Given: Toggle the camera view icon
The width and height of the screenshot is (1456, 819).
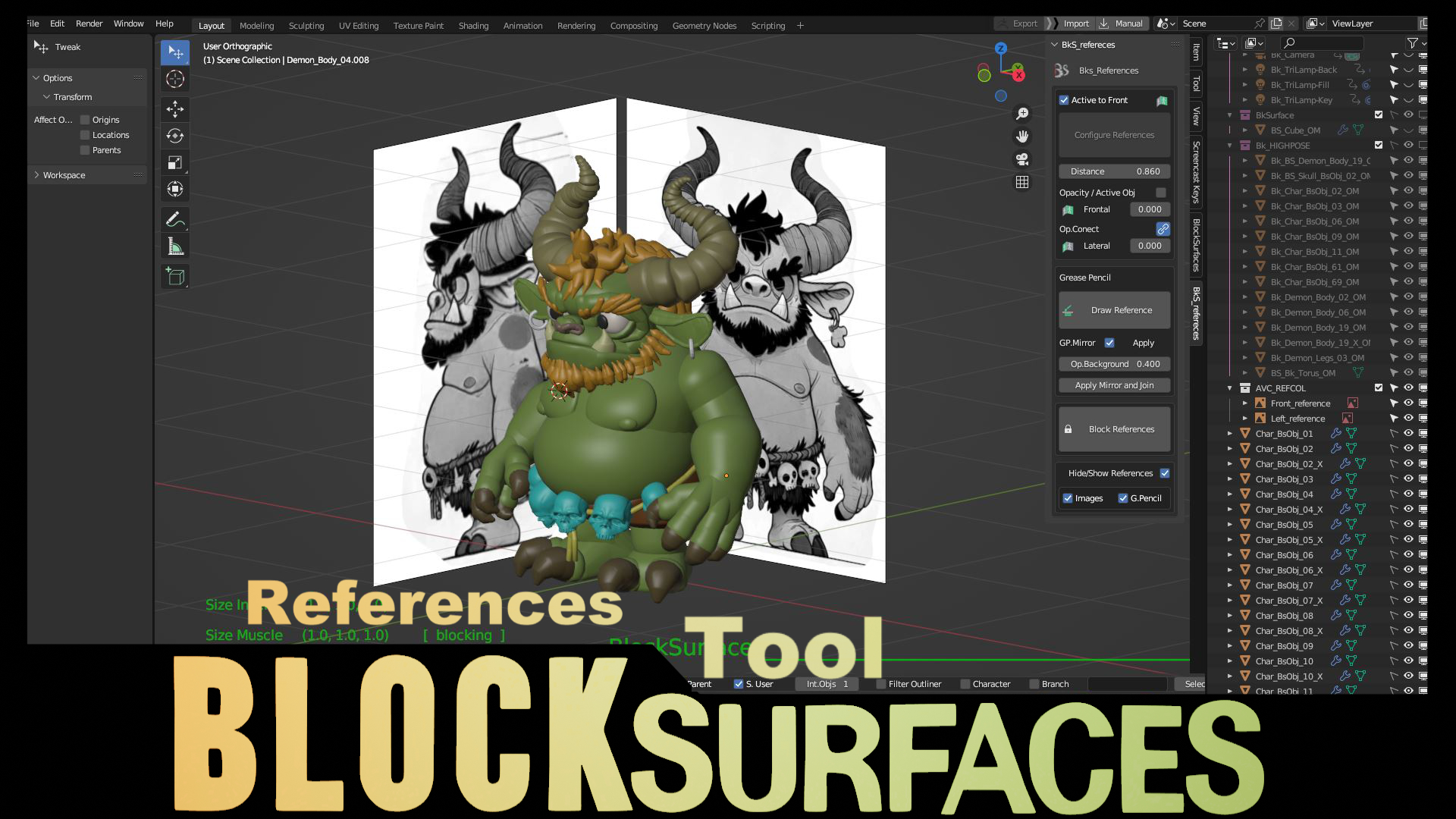Looking at the screenshot, I should click(1022, 159).
